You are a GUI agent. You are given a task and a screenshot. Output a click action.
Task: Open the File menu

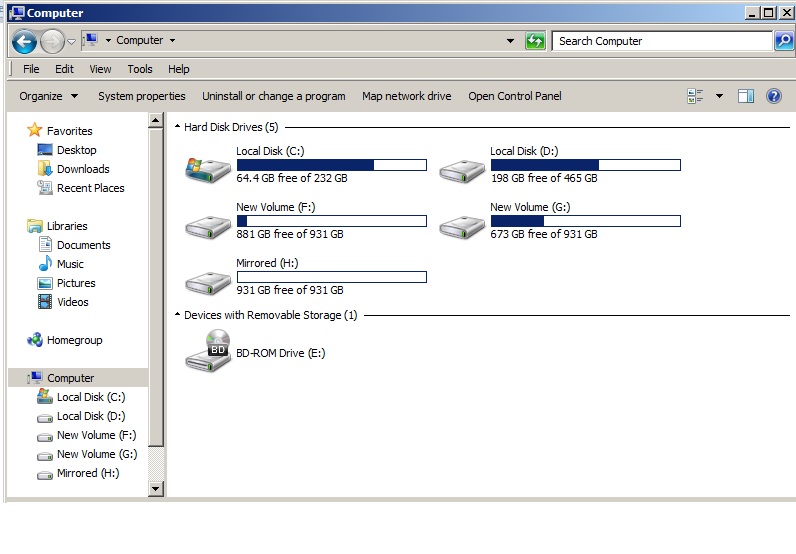(31, 69)
